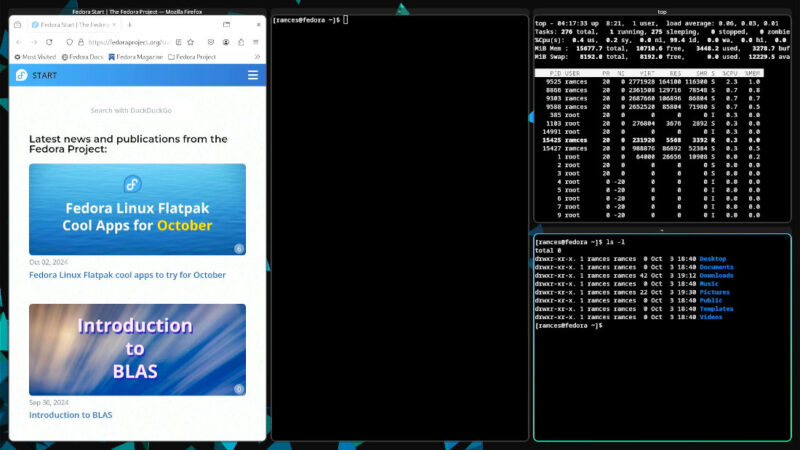Click comment count badge on BLAS image
The width and height of the screenshot is (800, 450).
[238, 389]
